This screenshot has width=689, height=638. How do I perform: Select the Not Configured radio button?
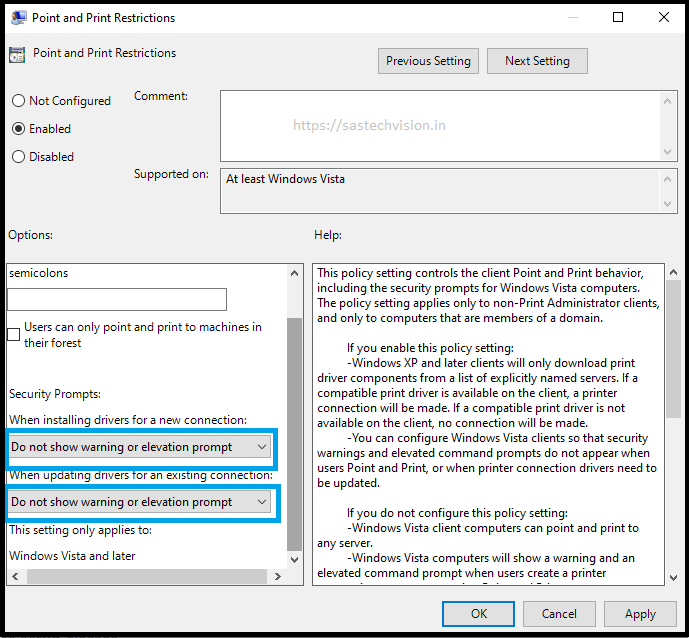[x=18, y=101]
